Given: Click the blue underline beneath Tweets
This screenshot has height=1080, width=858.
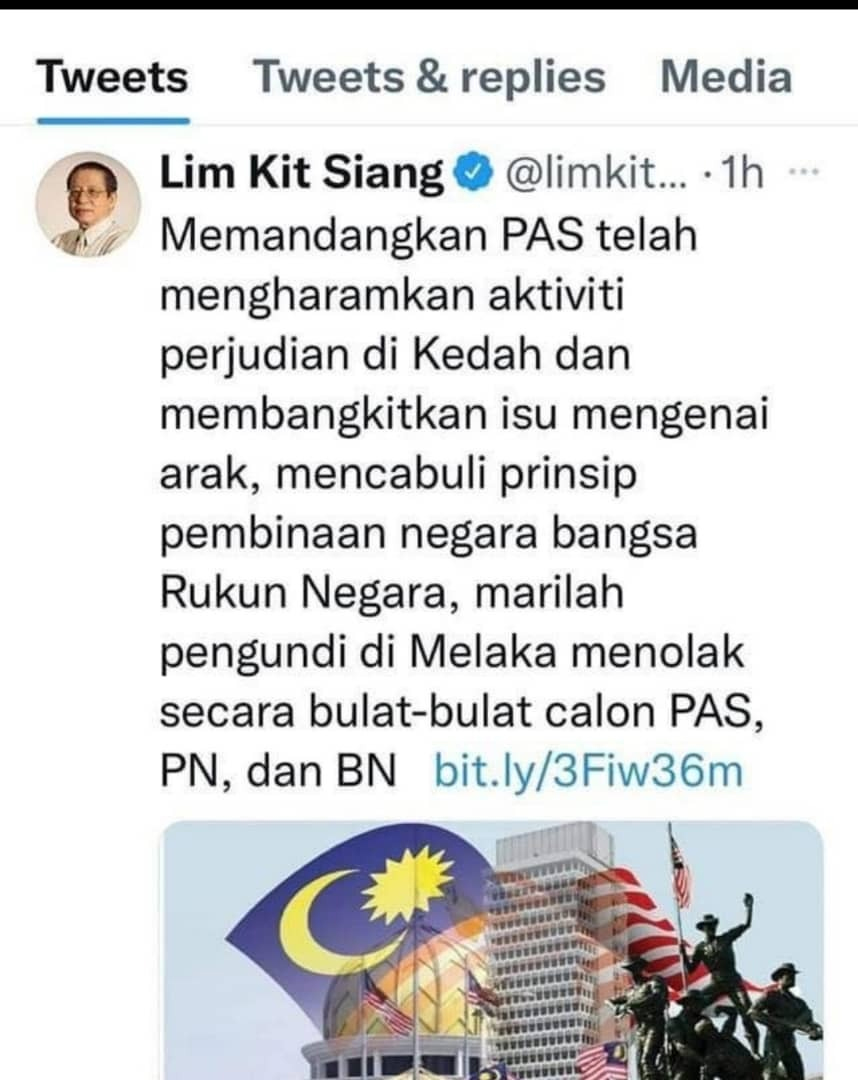Looking at the screenshot, I should (113, 121).
